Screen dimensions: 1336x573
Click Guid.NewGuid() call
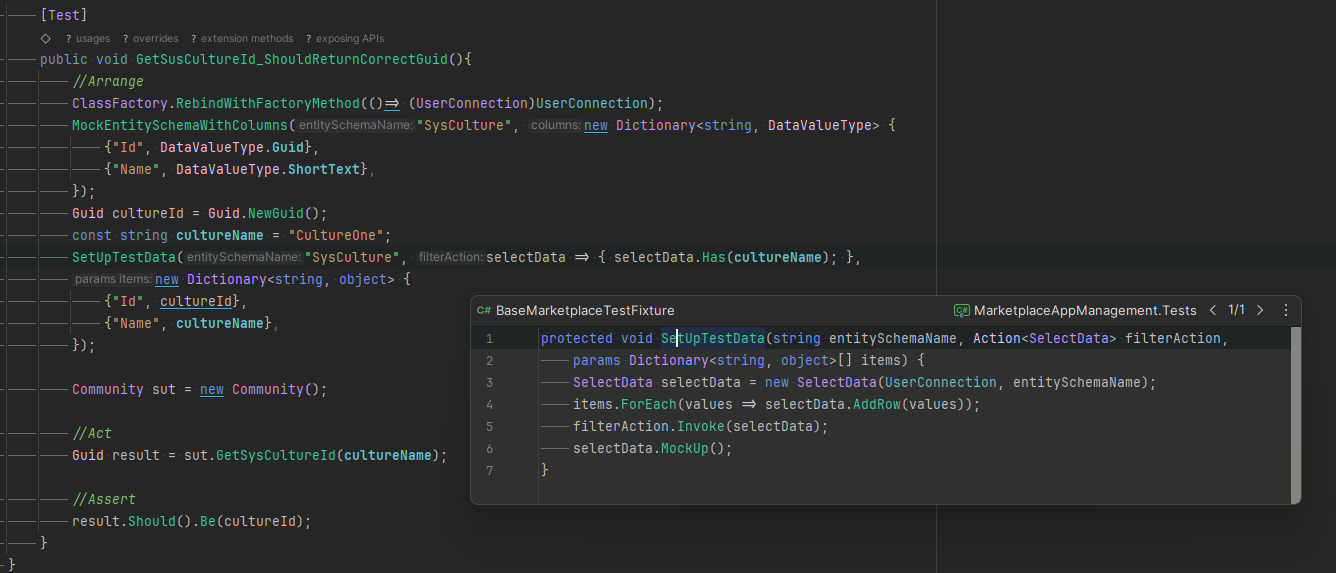268,214
